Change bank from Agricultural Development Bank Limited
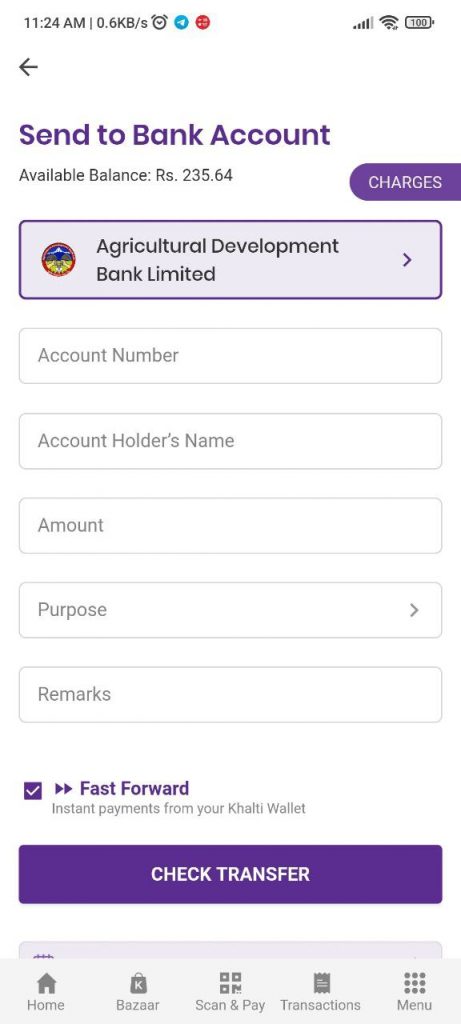 230,260
